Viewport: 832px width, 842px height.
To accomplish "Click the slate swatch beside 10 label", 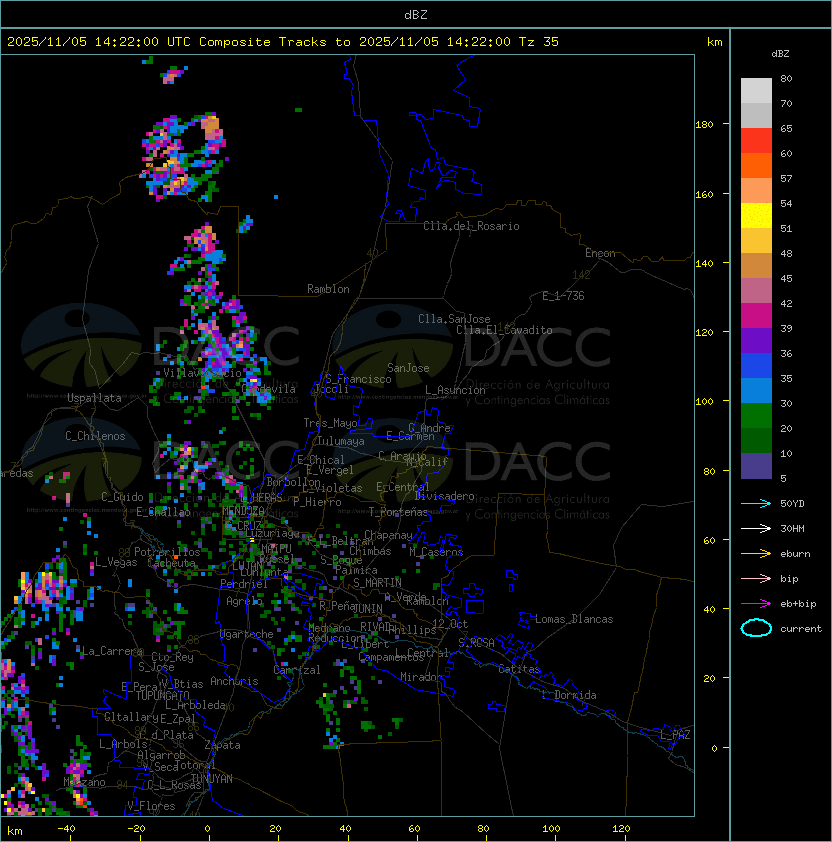I will tap(756, 466).
